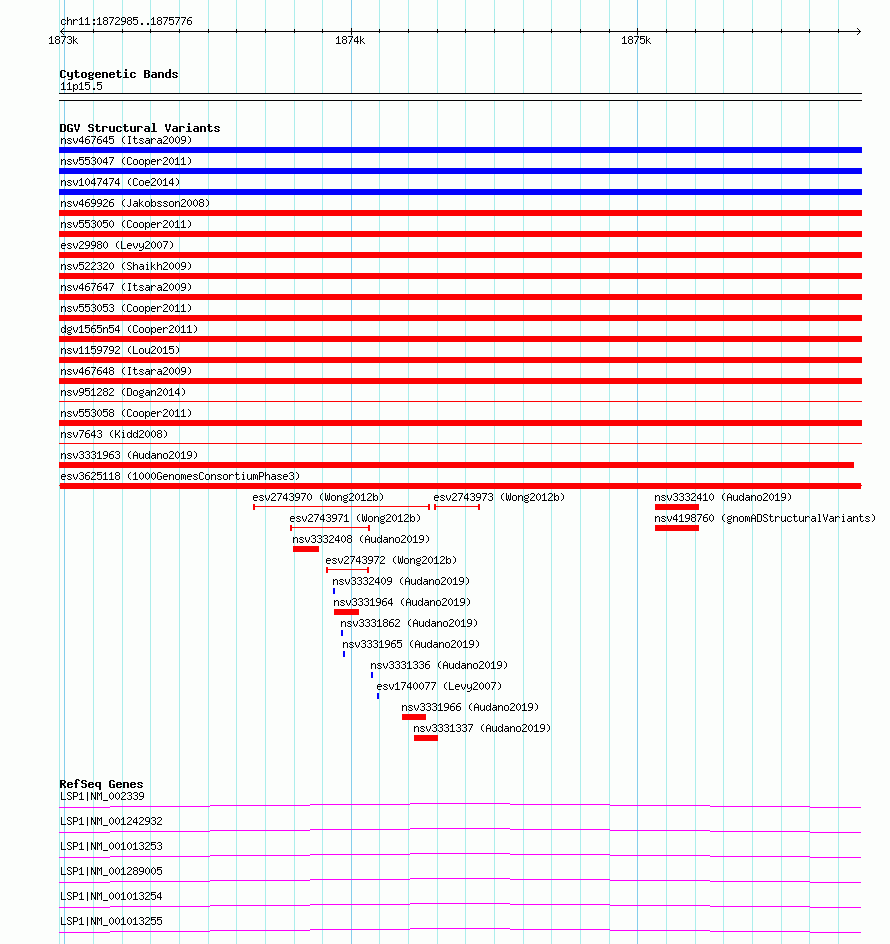
Task: Select variant nsv1047474 (Coe2014) label
Action: (120, 182)
